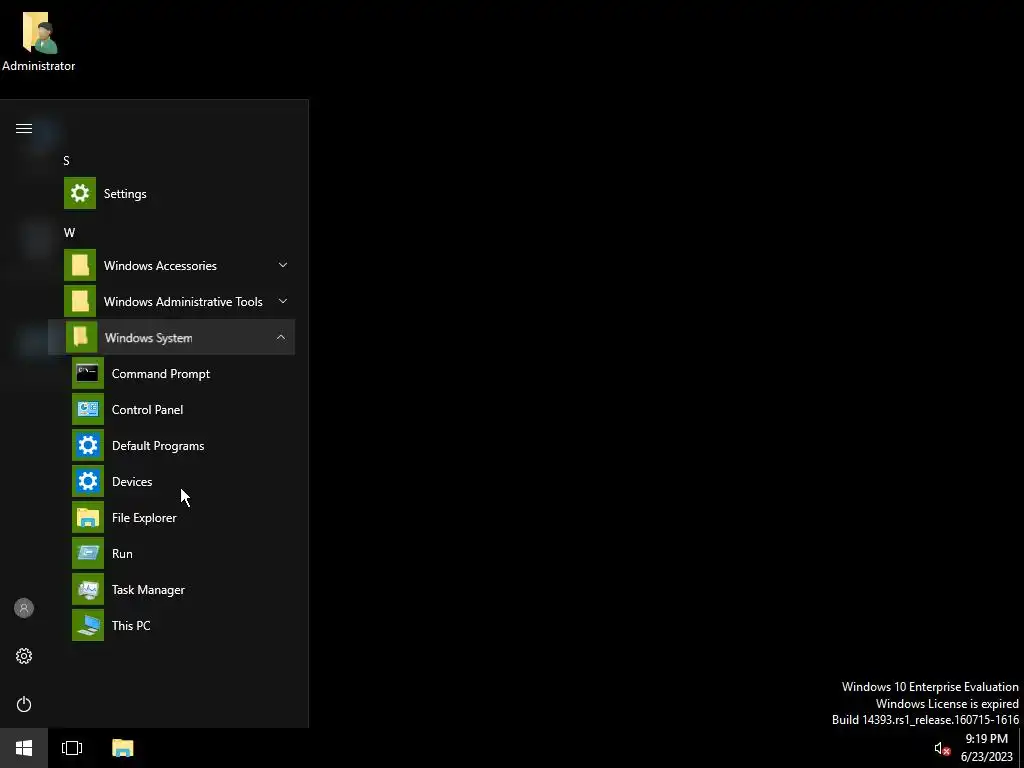Click the Windows Accessories folder icon

tap(80, 265)
